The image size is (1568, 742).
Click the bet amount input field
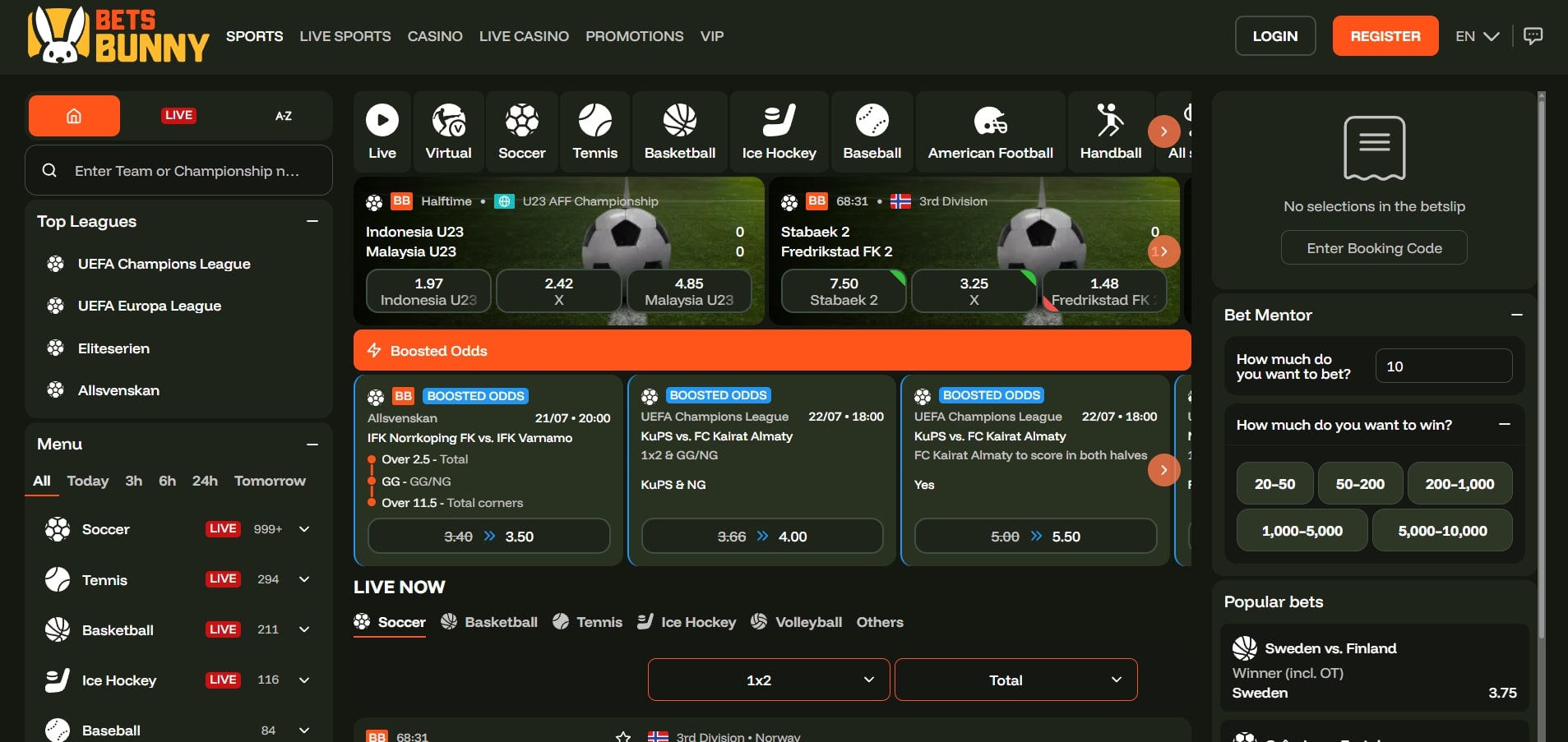1443,366
